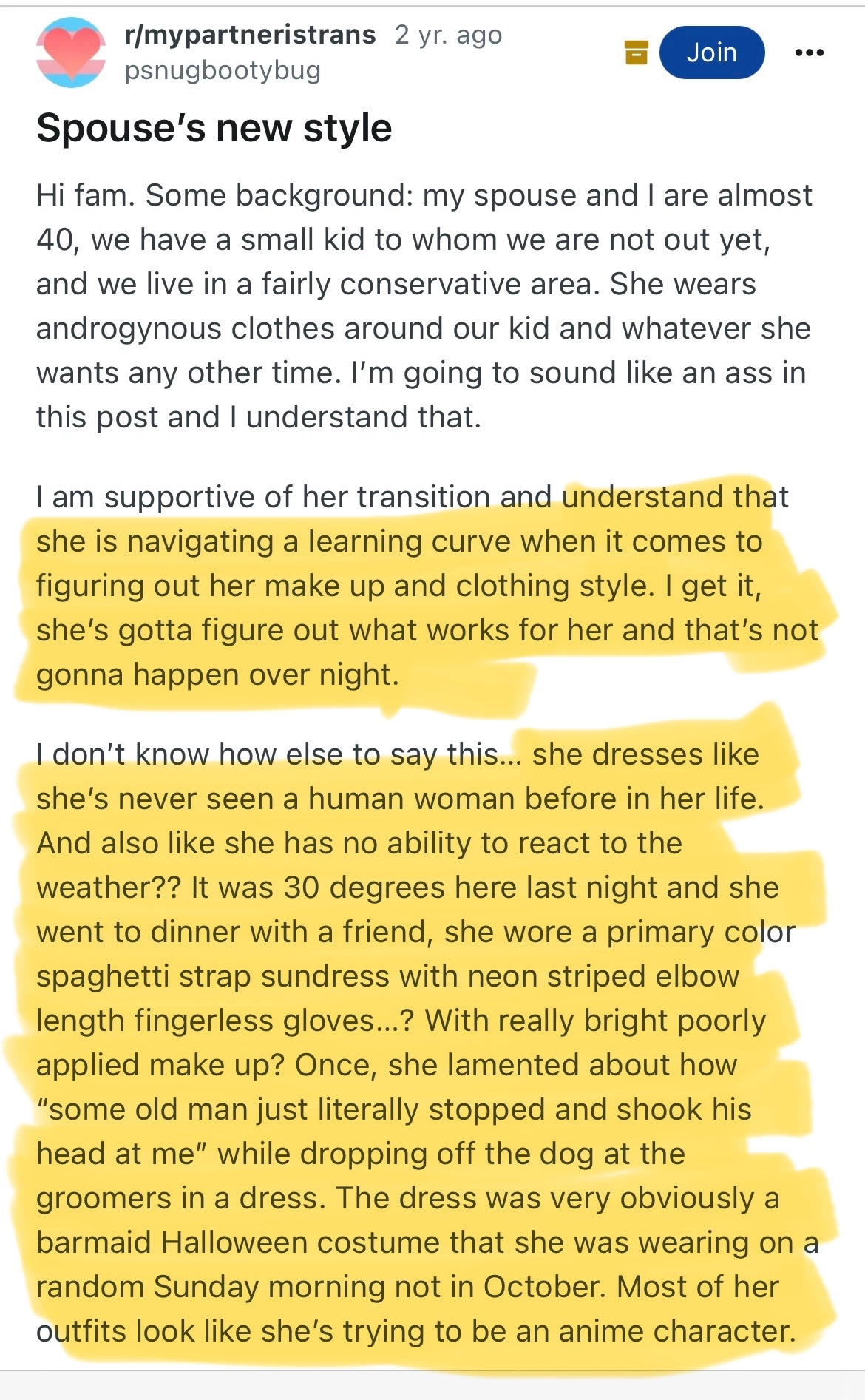865x1400 pixels.
Task: Tap the "Spouse's new style" post title
Action: [214, 127]
